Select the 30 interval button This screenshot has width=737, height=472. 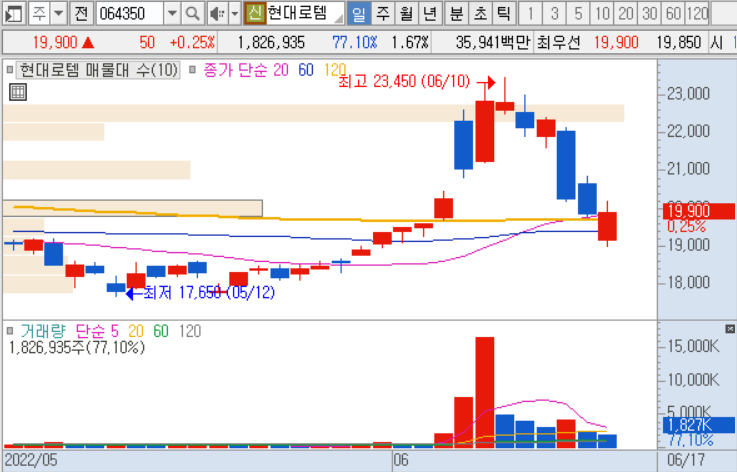coord(650,13)
